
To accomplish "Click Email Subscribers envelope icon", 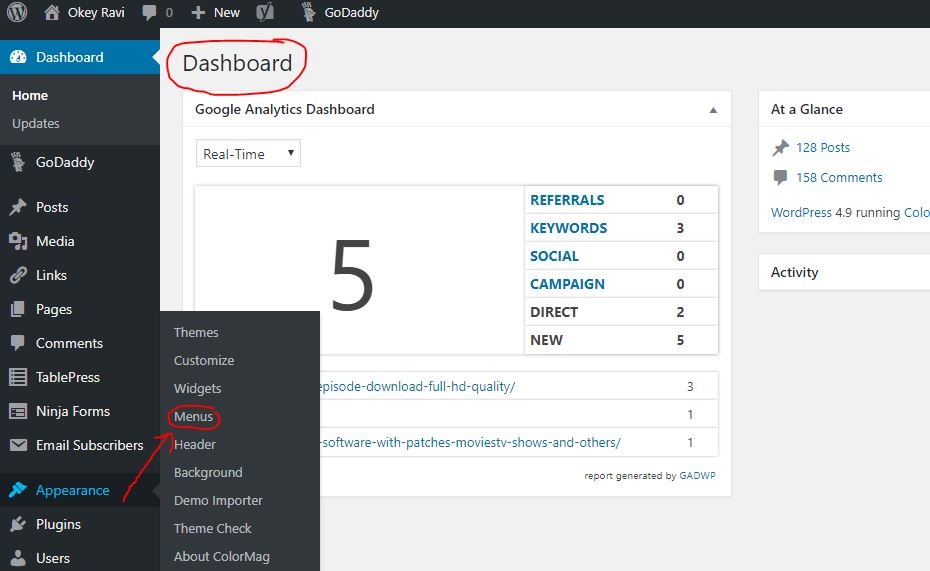I will (x=18, y=445).
